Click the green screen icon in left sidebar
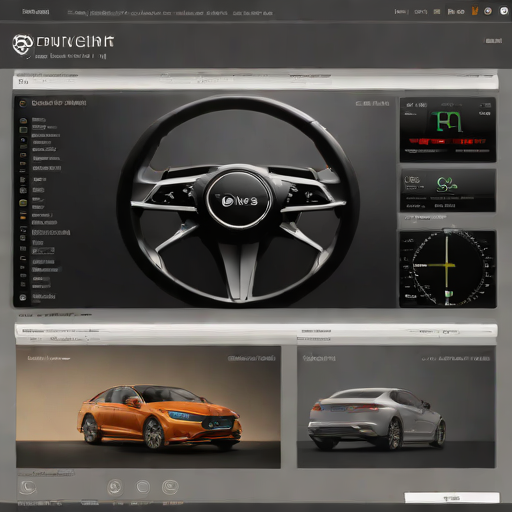Image resolution: width=512 pixels, height=512 pixels. 23,130
